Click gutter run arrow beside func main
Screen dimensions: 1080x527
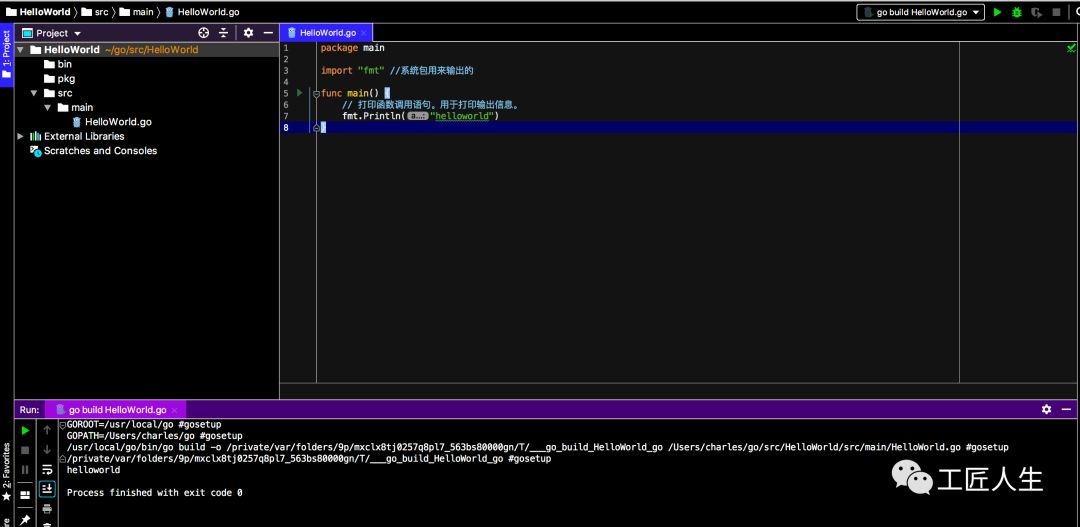pos(299,93)
